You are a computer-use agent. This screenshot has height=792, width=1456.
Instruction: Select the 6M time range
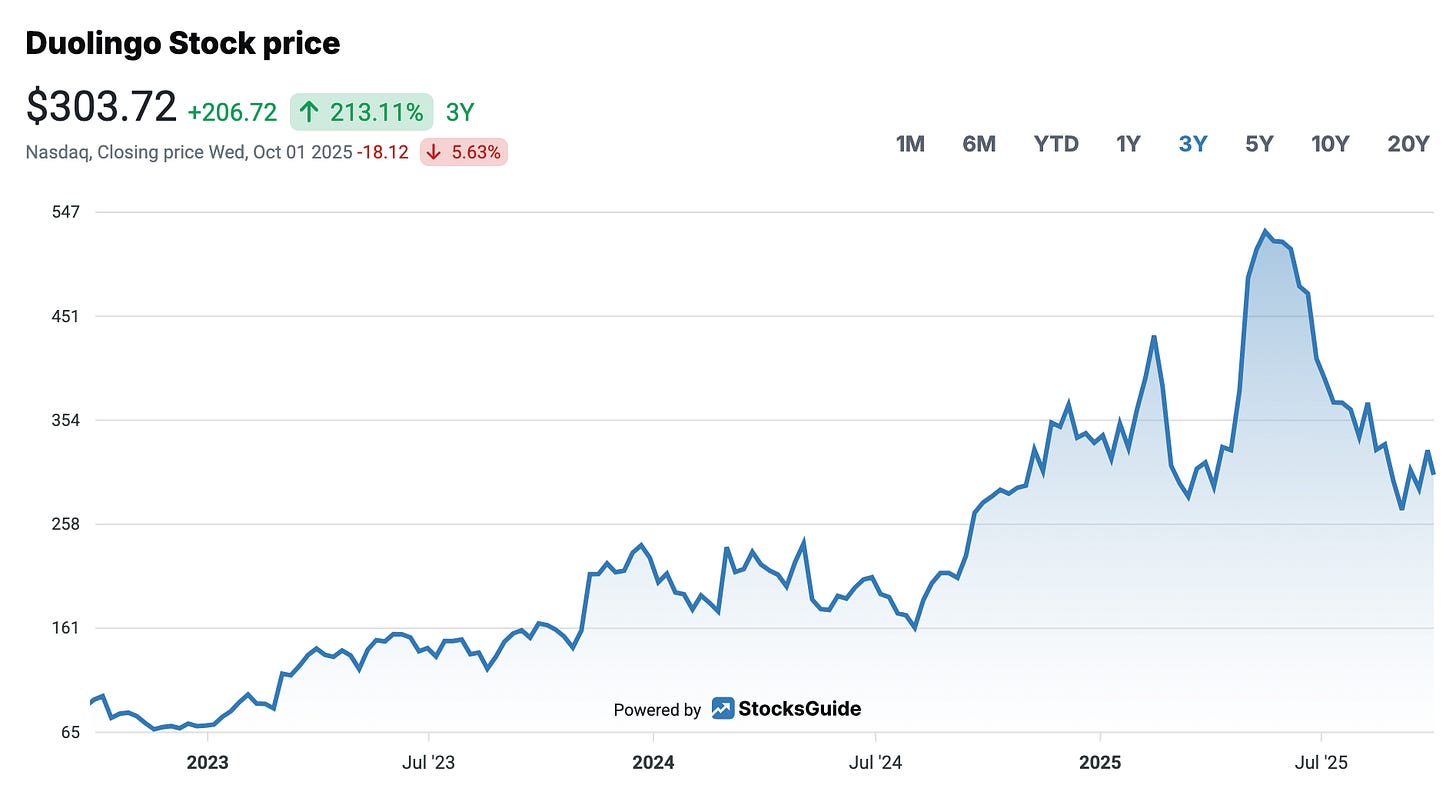coord(978,143)
